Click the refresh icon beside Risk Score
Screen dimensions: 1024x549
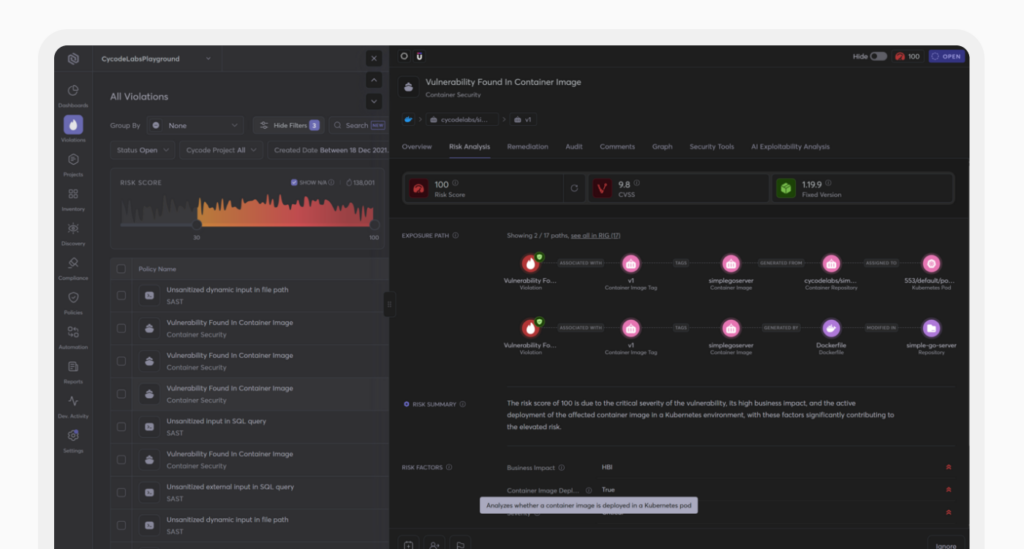pyautogui.click(x=574, y=188)
